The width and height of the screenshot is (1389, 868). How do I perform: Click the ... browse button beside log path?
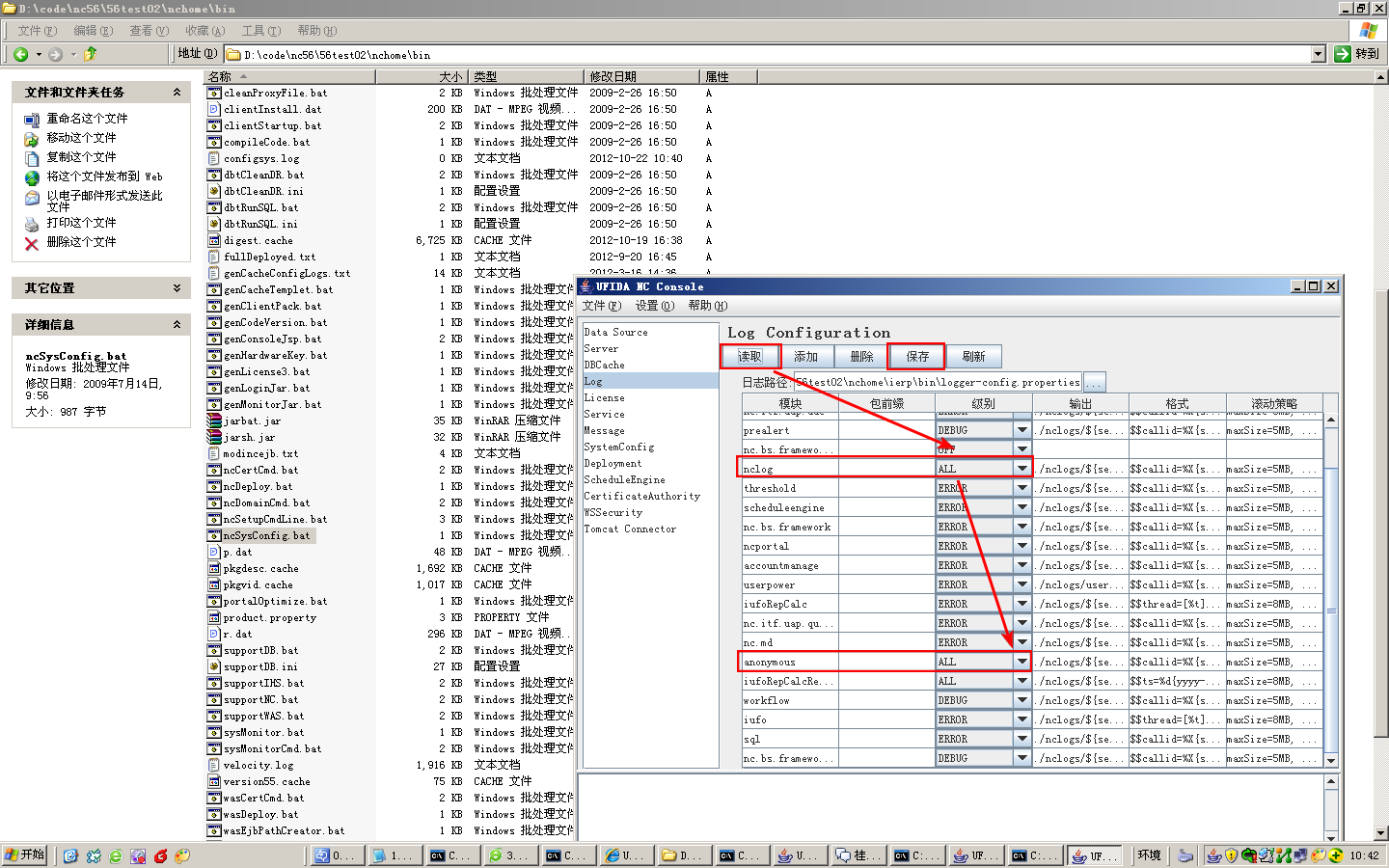1094,383
